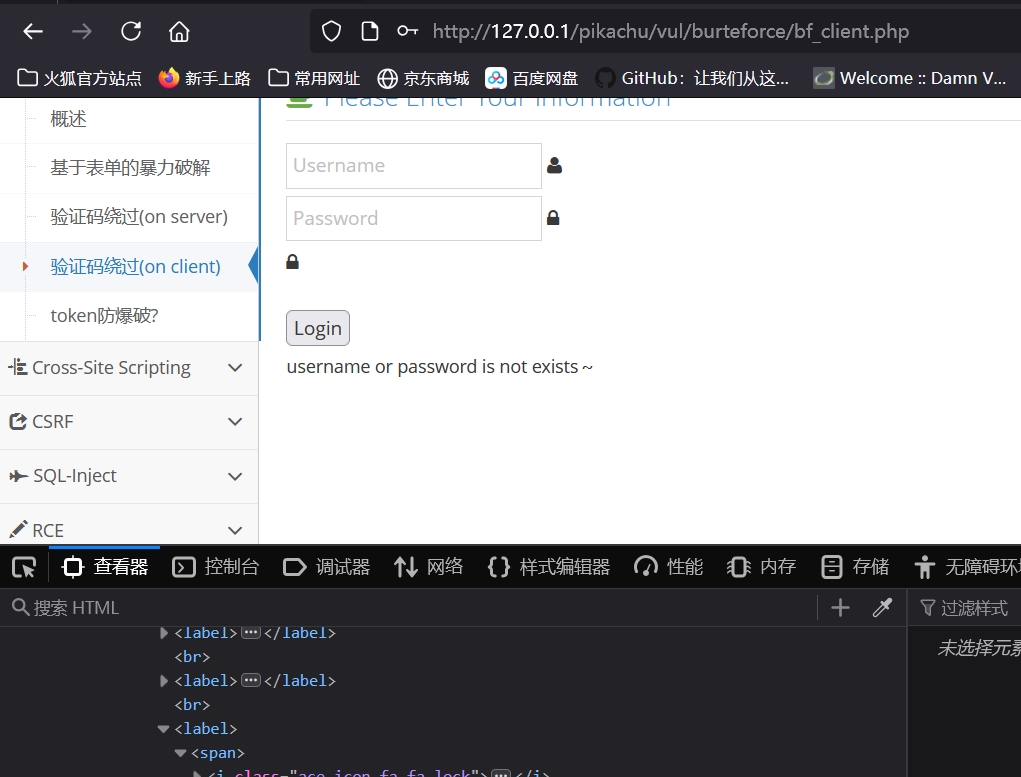Click the ellipsis badge in first label node

(251, 633)
